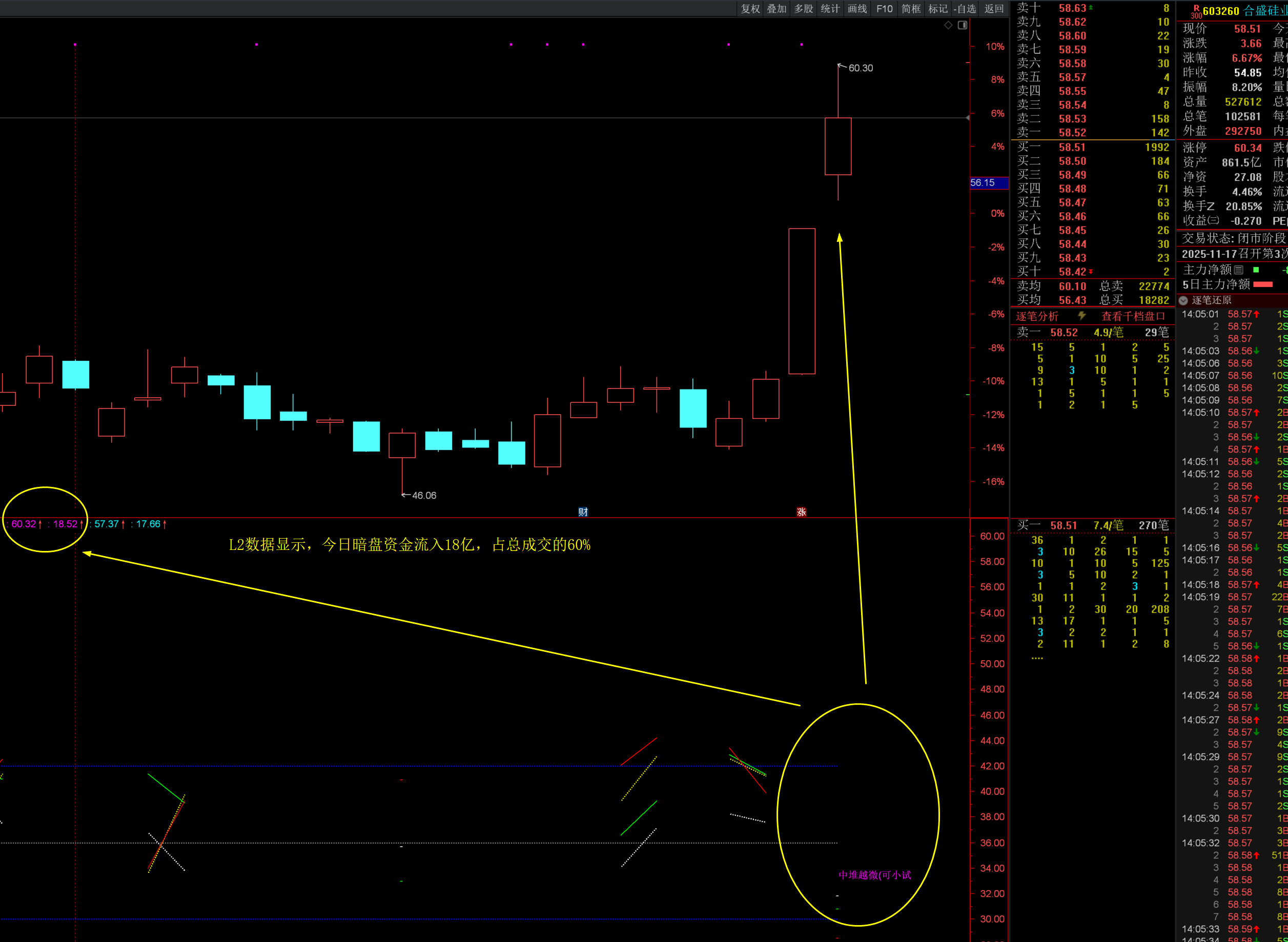Click the green up-arrows icon next to 卖十 price

(x=1091, y=8)
